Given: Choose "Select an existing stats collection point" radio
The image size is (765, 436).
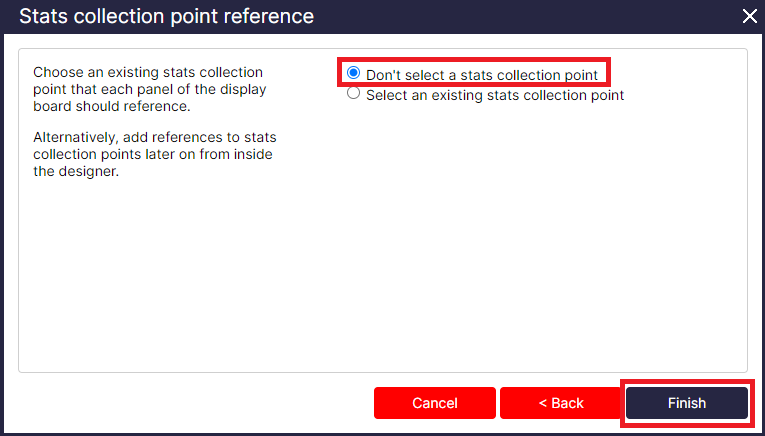Looking at the screenshot, I should point(353,95).
